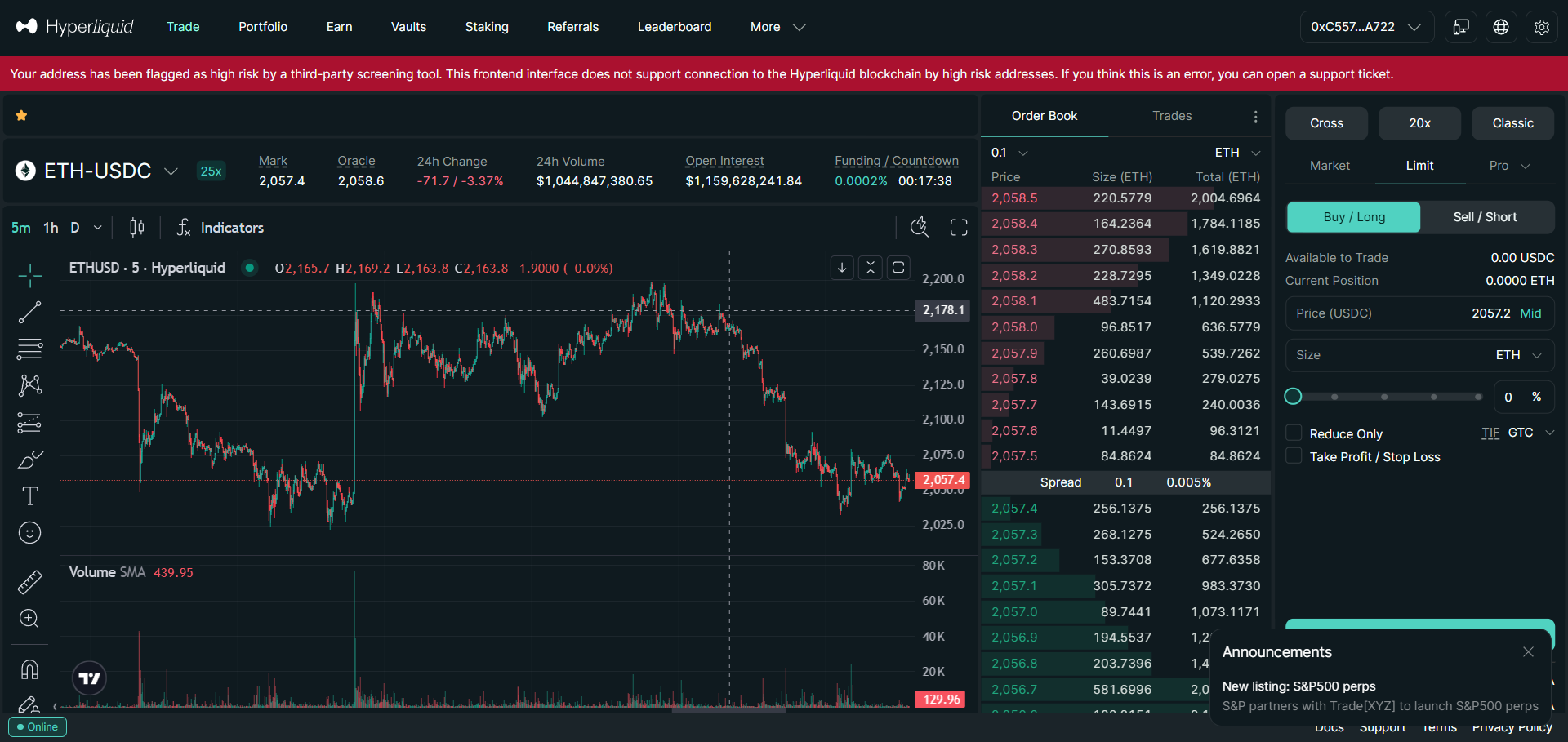This screenshot has width=1568, height=742.
Task: Click the Hyperliquid logo
Action: [74, 27]
